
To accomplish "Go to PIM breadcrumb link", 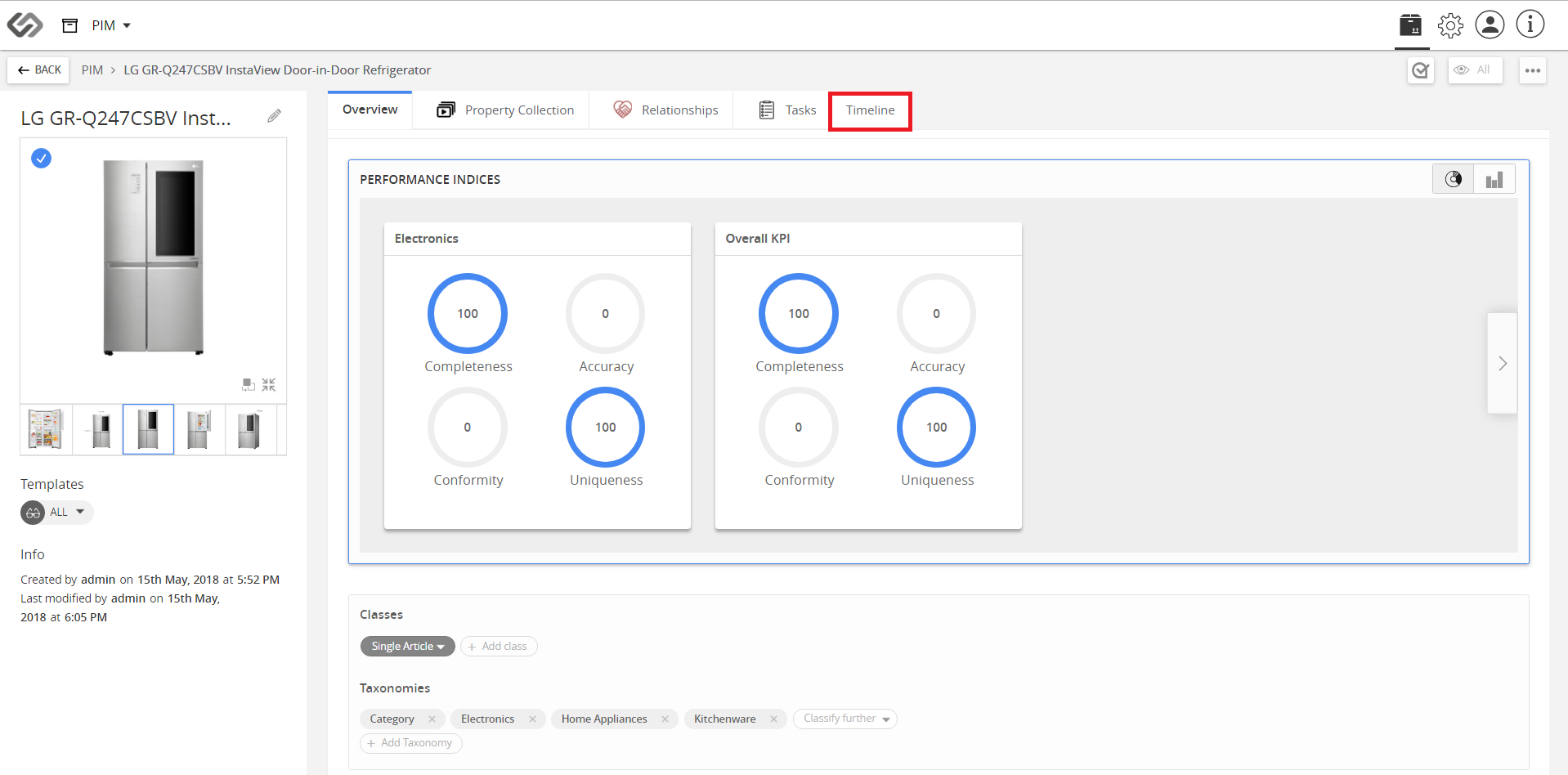I will click(92, 70).
